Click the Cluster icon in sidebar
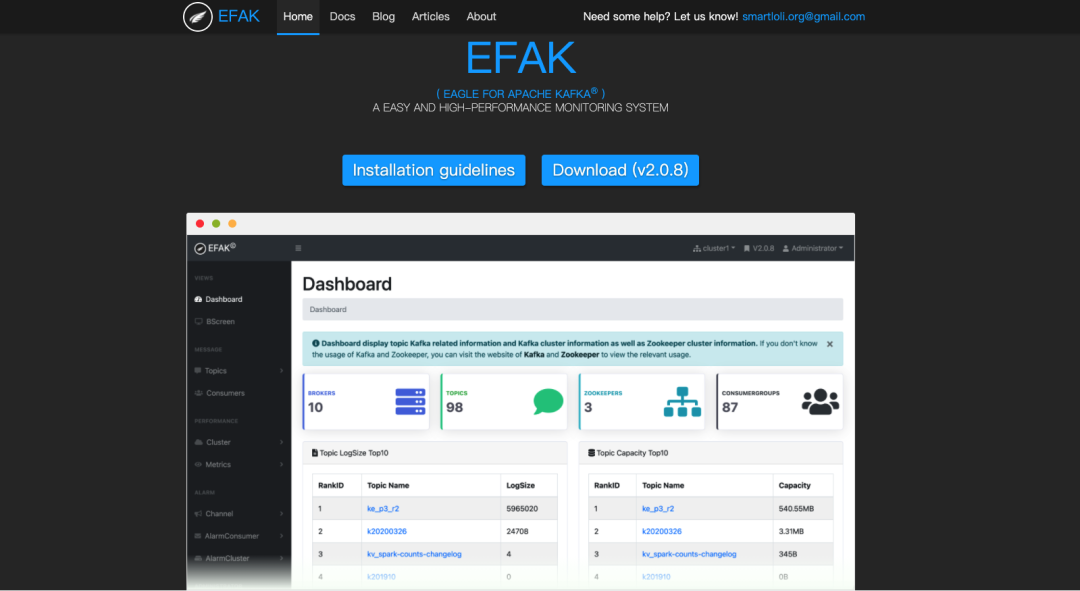This screenshot has width=1080, height=591. click(198, 442)
